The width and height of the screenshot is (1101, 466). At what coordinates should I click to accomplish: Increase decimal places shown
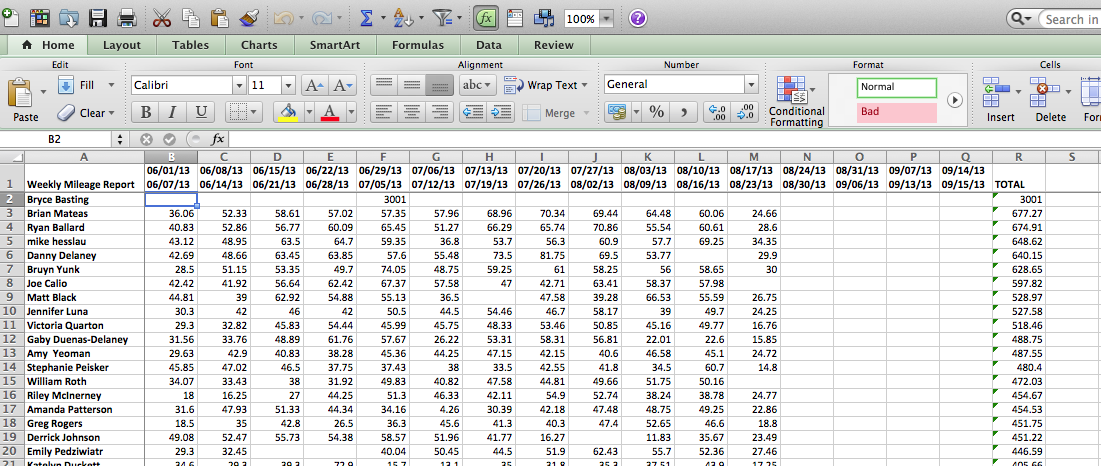[717, 112]
